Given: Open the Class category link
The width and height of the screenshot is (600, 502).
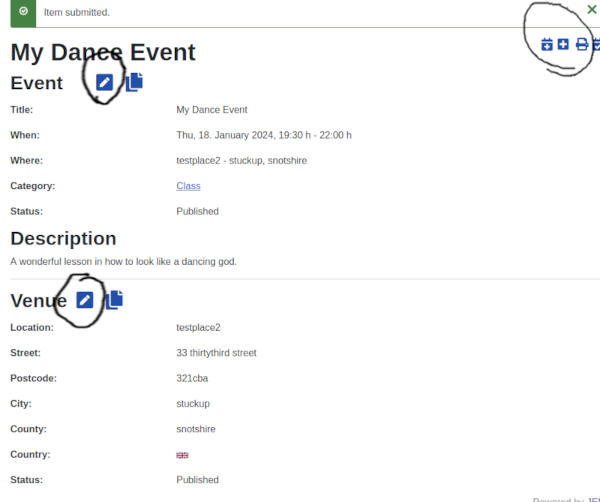Looking at the screenshot, I should [x=188, y=186].
